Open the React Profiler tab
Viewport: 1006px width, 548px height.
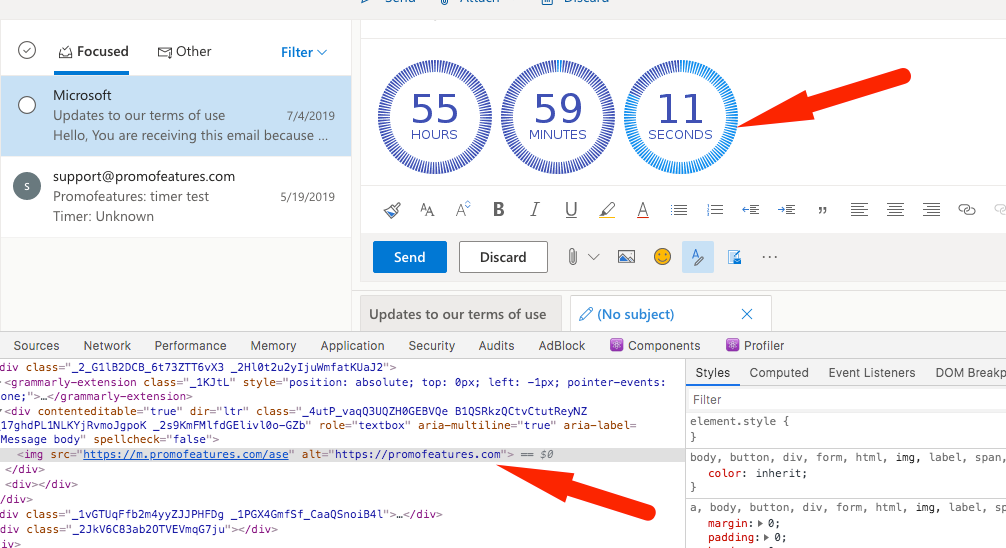click(755, 346)
